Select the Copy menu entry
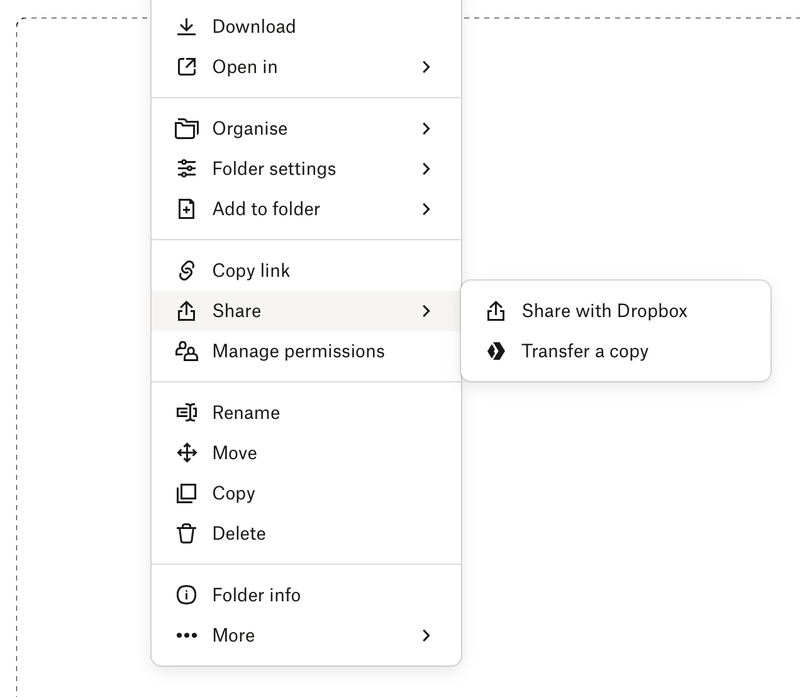Screen dimensions: 800x697 point(233,493)
